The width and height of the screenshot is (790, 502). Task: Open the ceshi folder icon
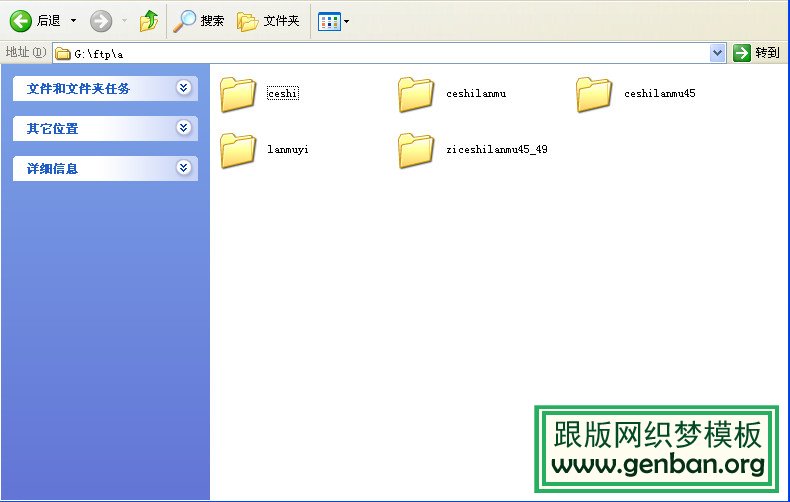238,94
